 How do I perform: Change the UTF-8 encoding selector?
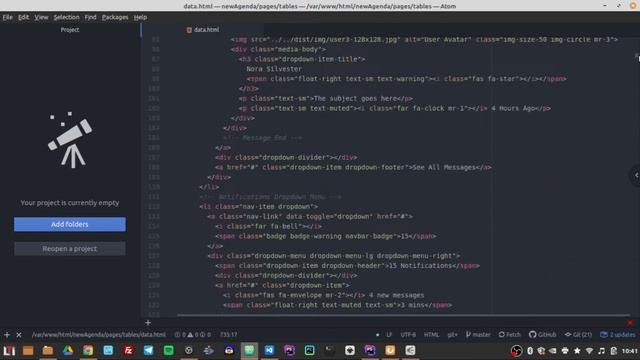tap(408, 335)
